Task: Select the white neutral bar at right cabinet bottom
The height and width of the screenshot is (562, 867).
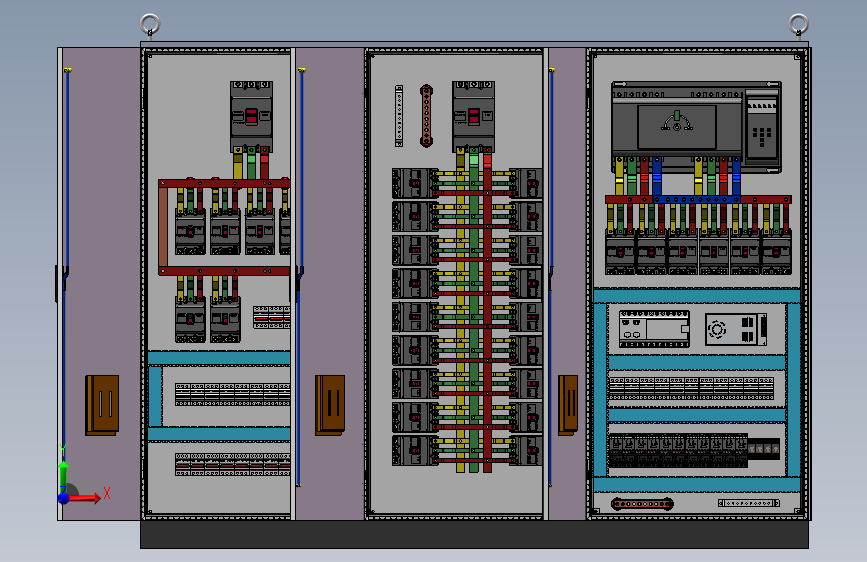Action: 749,503
